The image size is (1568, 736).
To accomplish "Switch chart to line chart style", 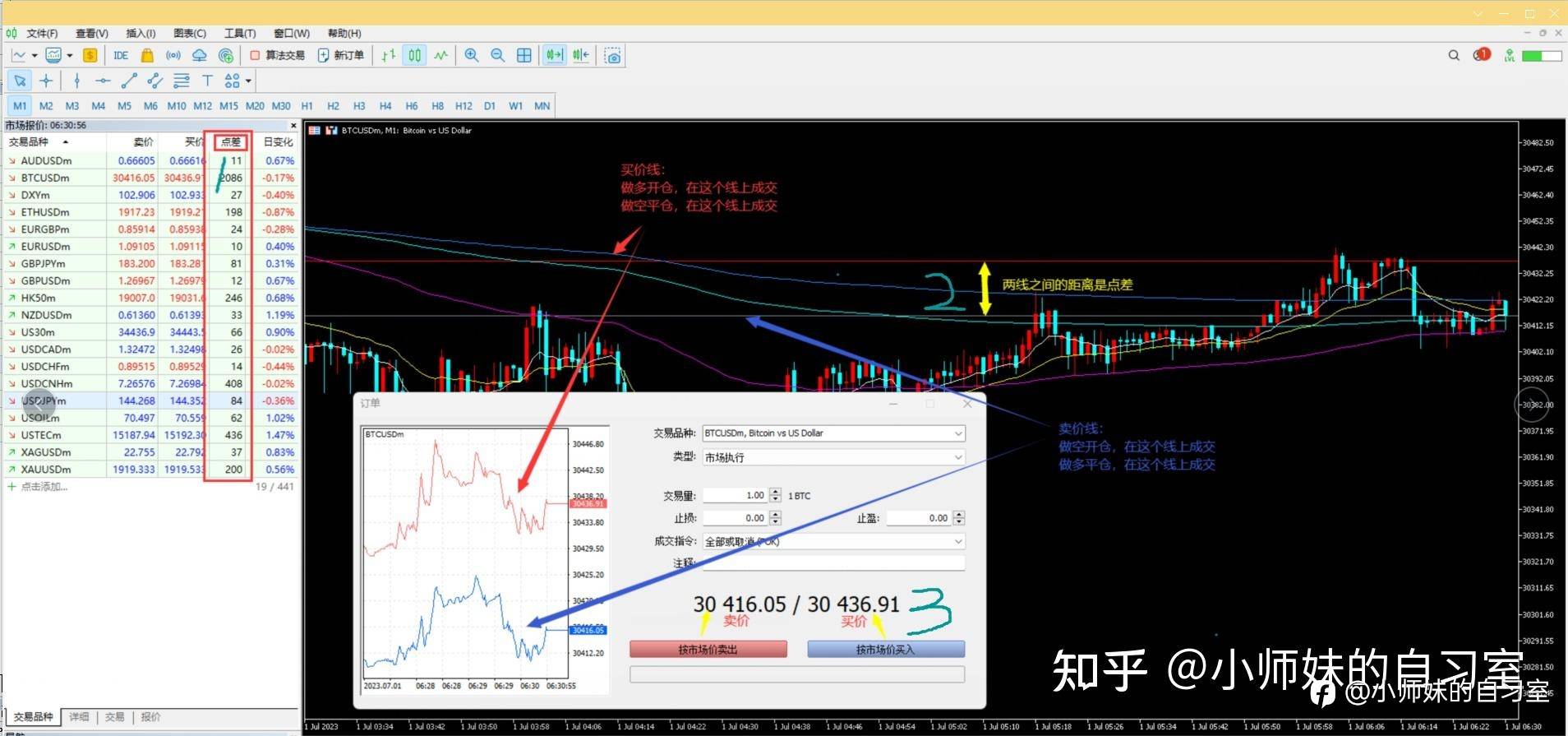I will tap(441, 55).
